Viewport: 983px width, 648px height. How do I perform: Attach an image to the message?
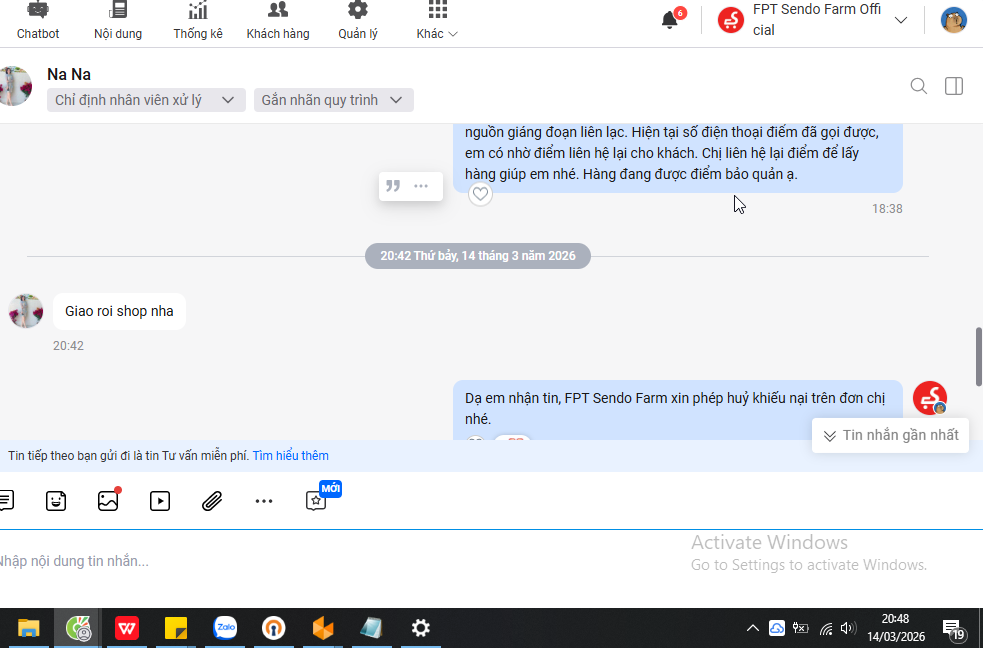point(108,501)
